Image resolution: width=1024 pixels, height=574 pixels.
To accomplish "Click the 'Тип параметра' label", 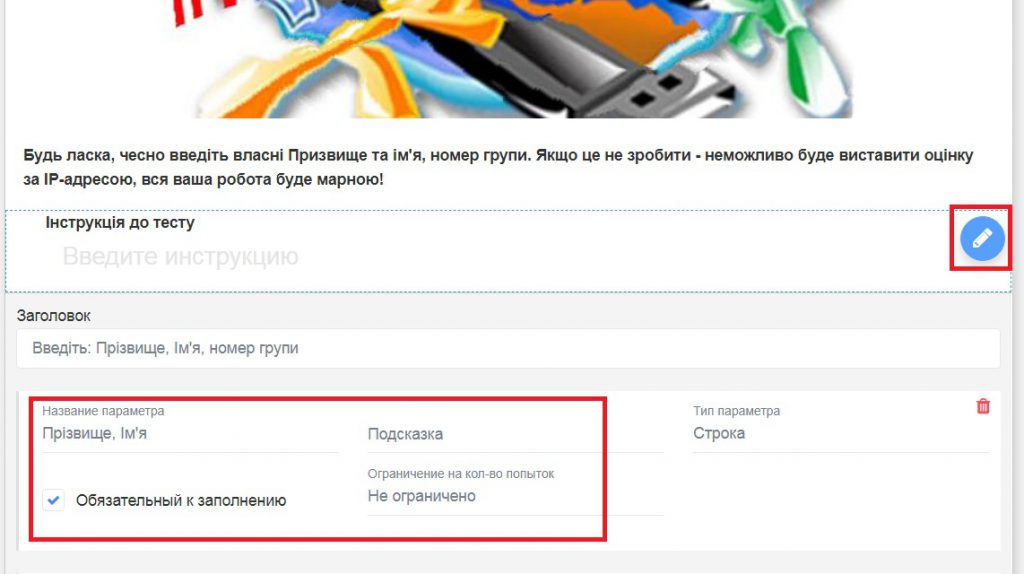I will coord(737,411).
